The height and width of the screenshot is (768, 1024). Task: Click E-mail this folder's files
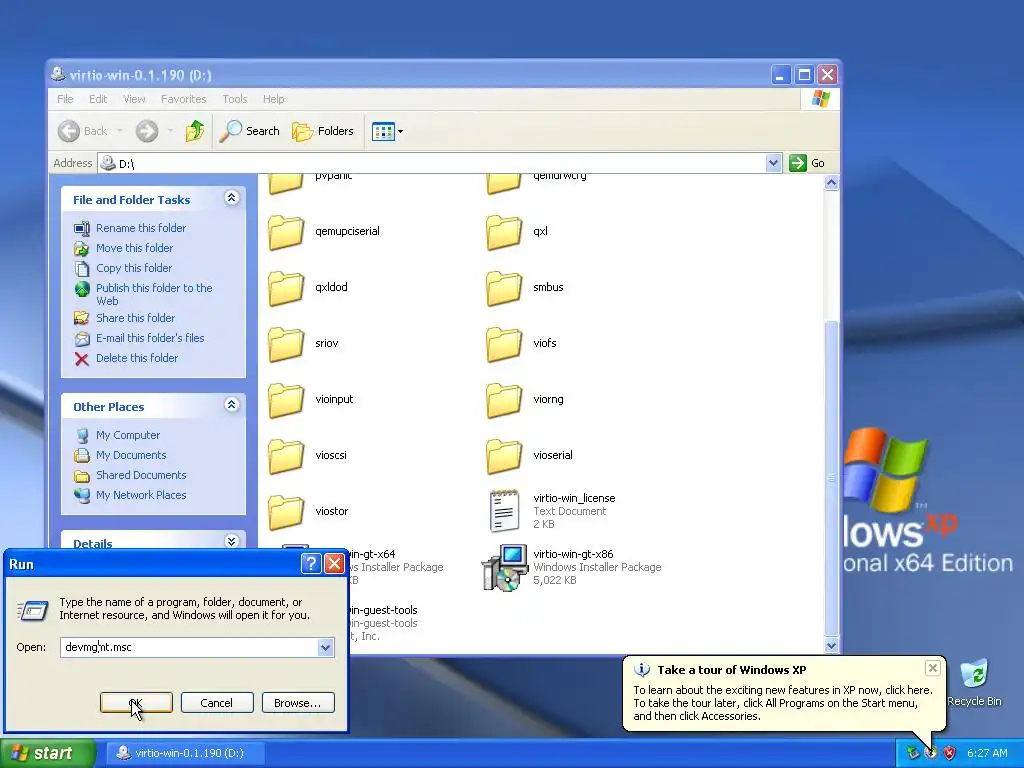150,338
